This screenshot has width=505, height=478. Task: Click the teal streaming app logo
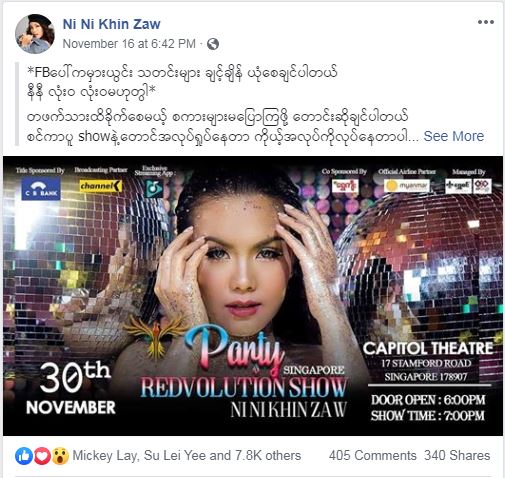[155, 189]
